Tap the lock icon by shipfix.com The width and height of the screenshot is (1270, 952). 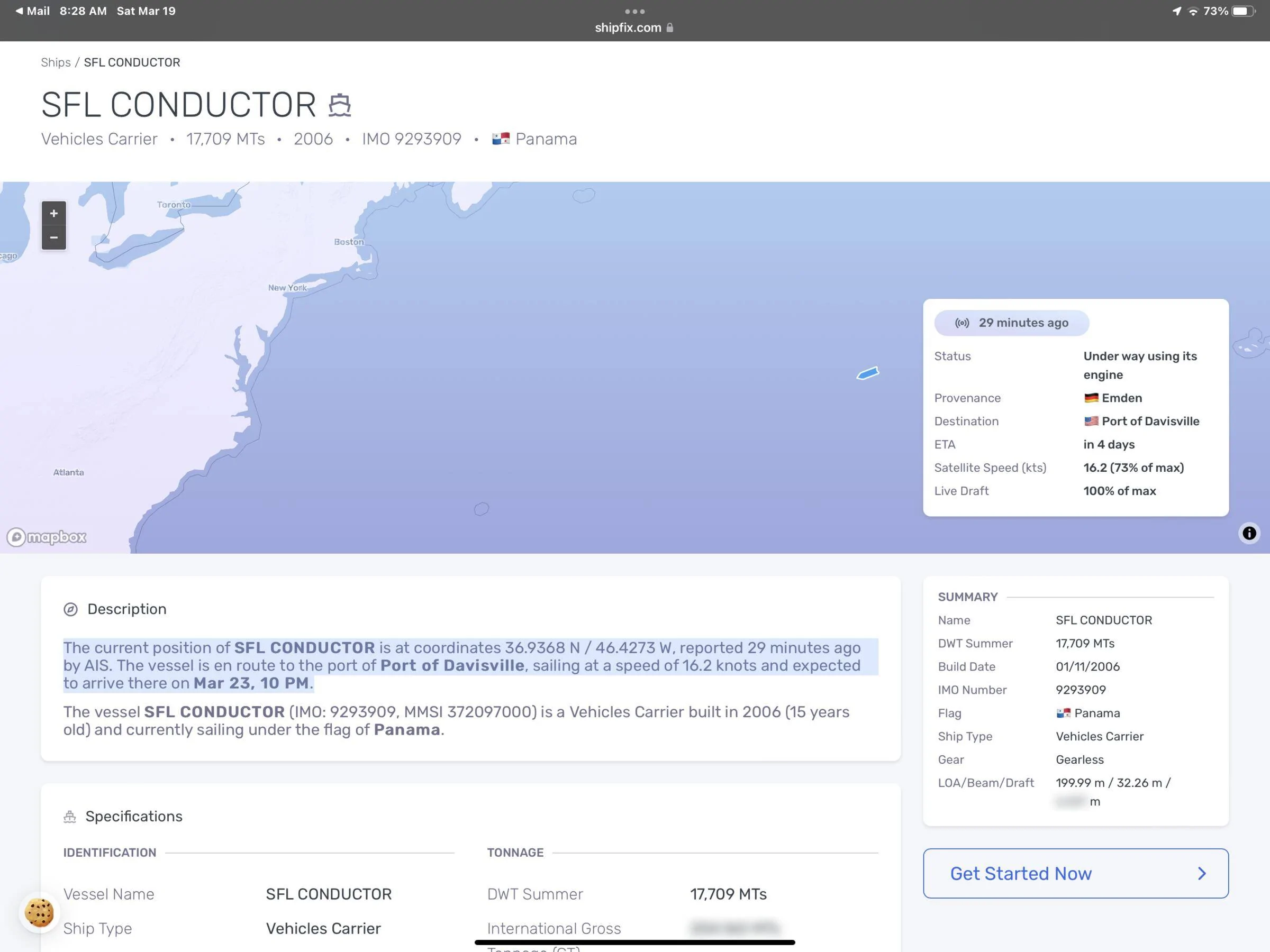tap(669, 28)
